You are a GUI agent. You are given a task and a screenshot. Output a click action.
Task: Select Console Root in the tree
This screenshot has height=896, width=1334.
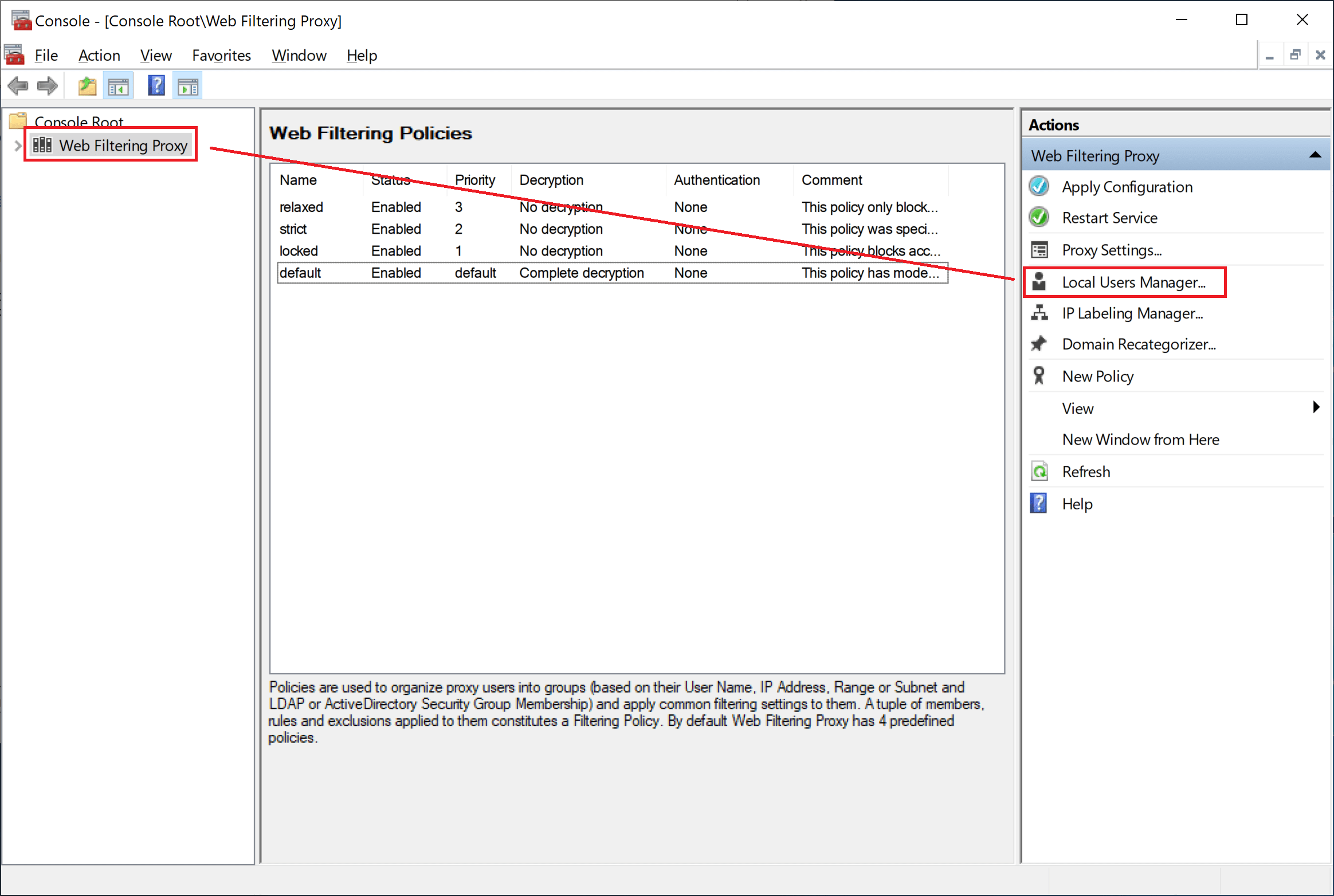(79, 121)
